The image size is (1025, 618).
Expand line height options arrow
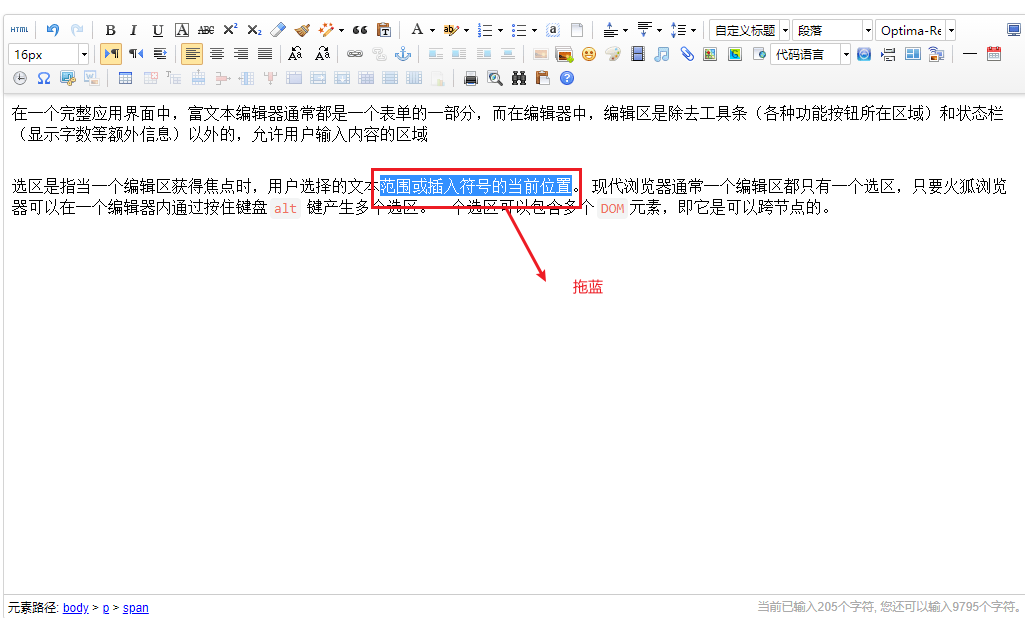(x=694, y=31)
